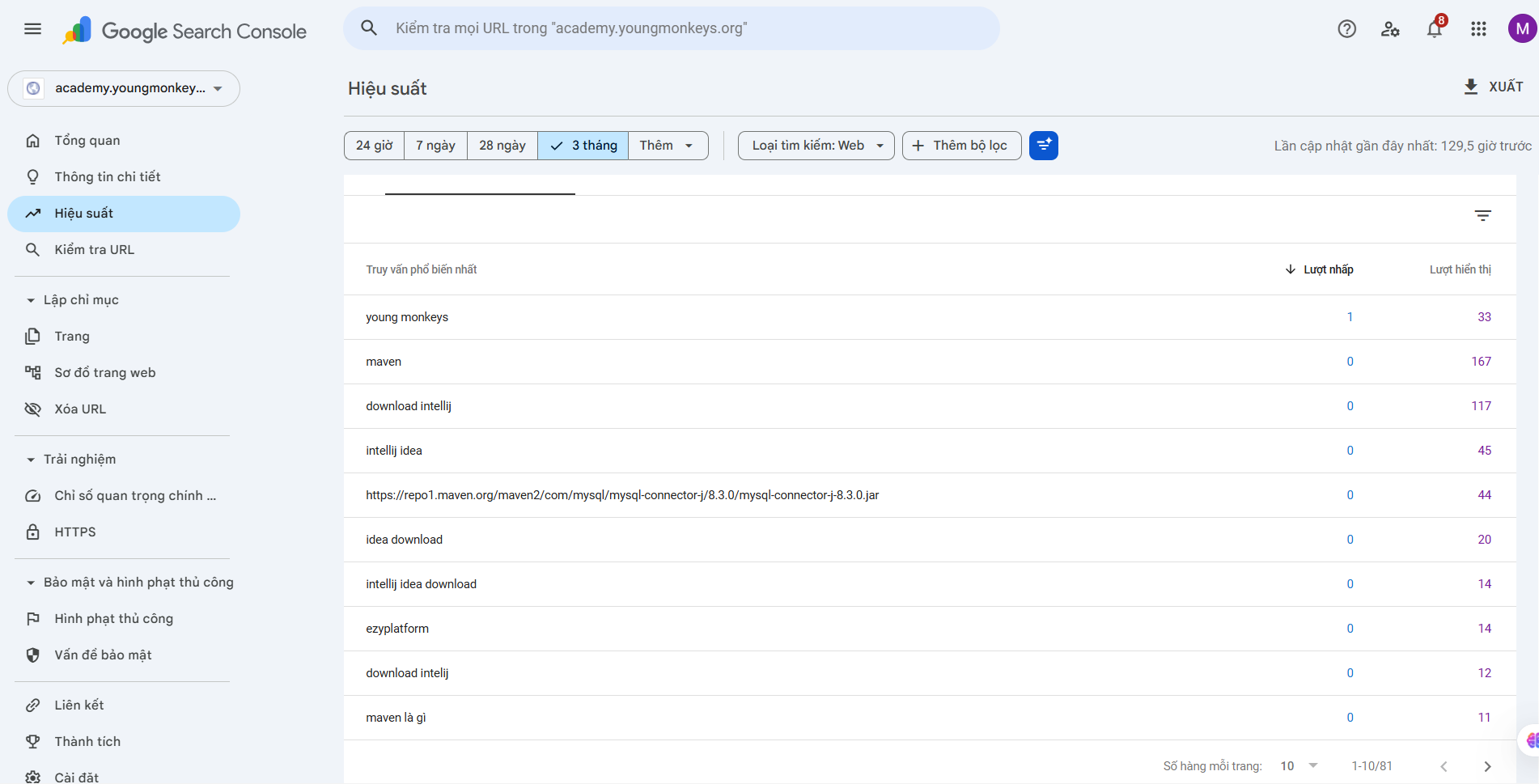The image size is (1539, 784).
Task: Open Tổng quan in the sidebar
Action: pos(87,141)
